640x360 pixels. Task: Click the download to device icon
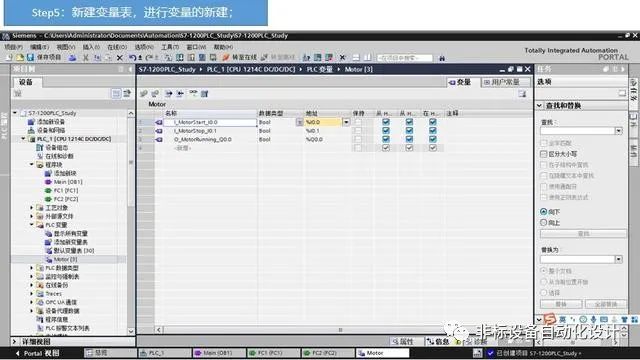(180, 58)
